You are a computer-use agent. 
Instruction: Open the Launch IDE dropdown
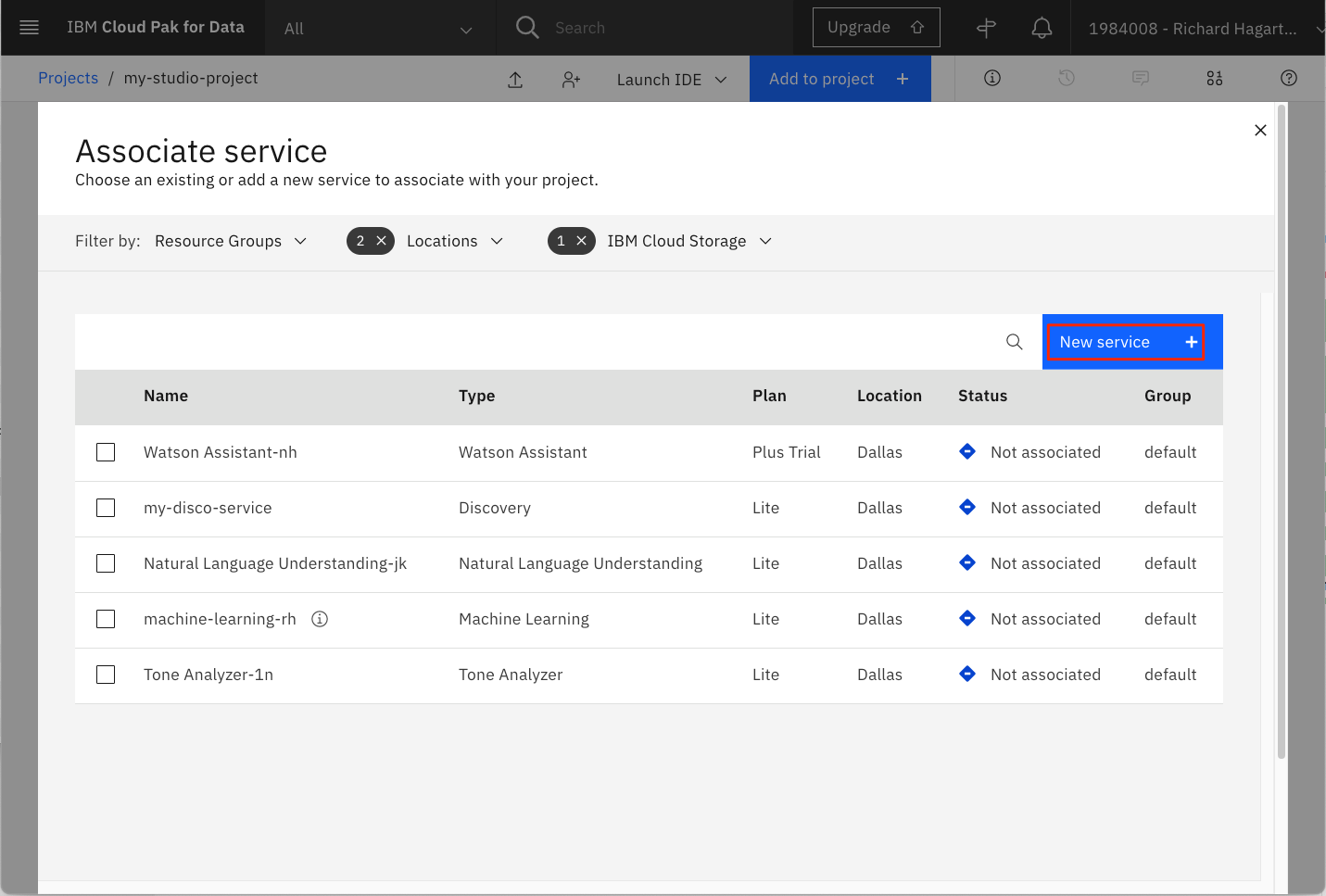[672, 80]
